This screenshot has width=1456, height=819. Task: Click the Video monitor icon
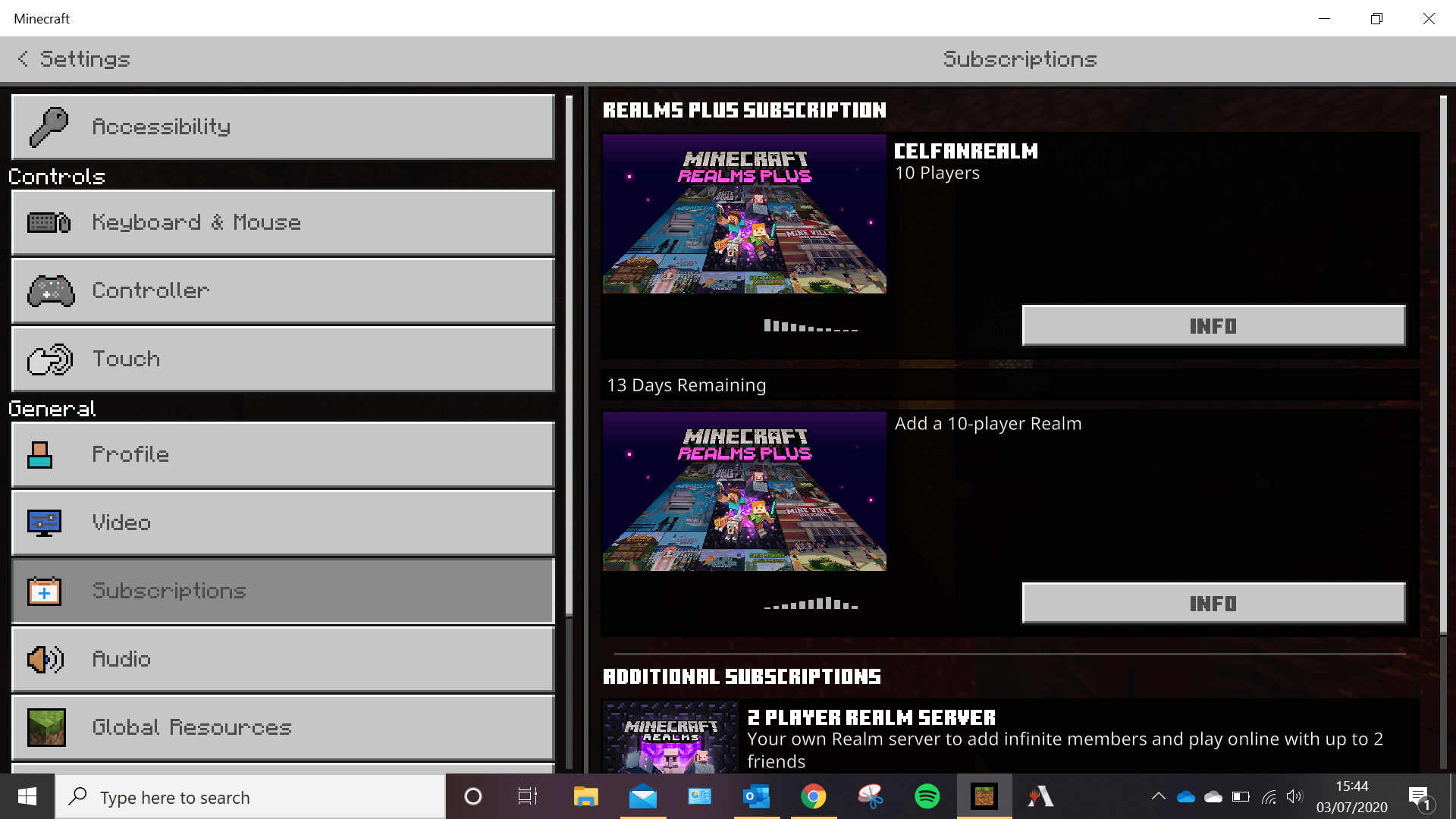44,523
